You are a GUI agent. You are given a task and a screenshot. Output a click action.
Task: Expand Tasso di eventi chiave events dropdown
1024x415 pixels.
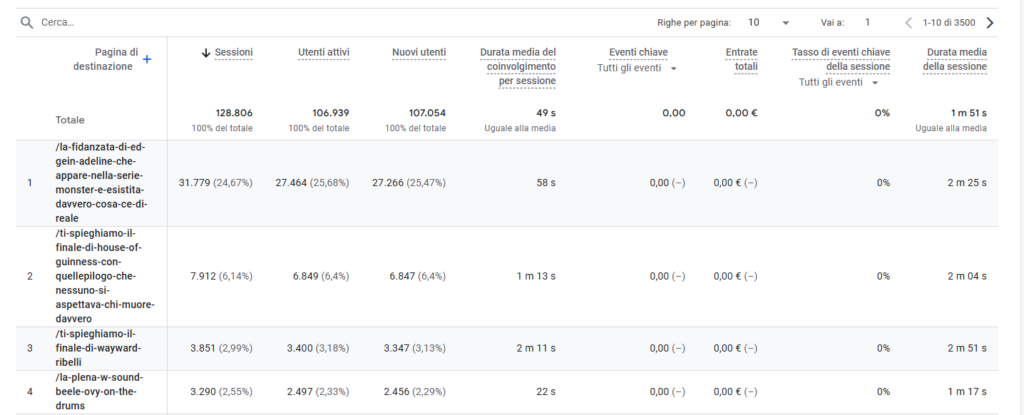click(x=876, y=83)
